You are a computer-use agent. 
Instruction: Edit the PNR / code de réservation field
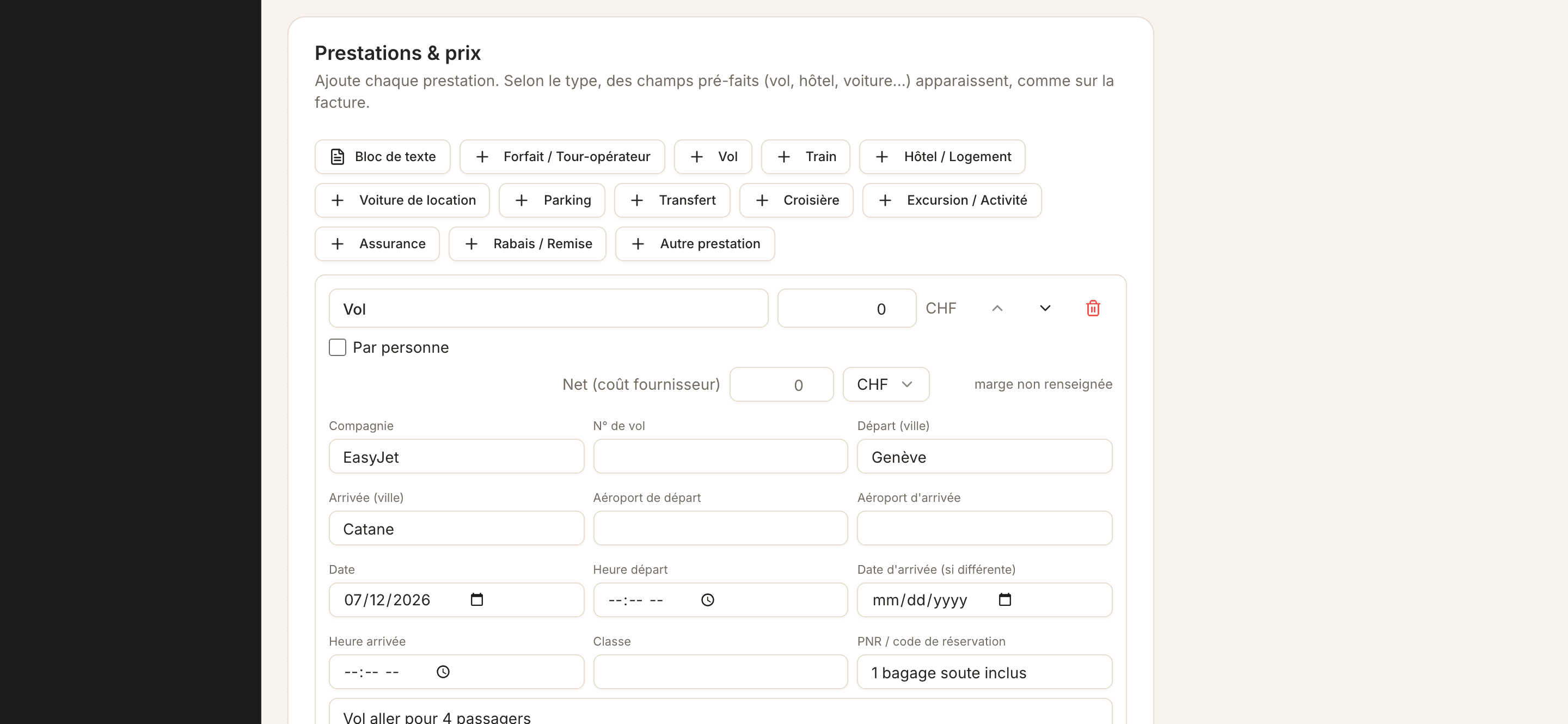coord(984,672)
